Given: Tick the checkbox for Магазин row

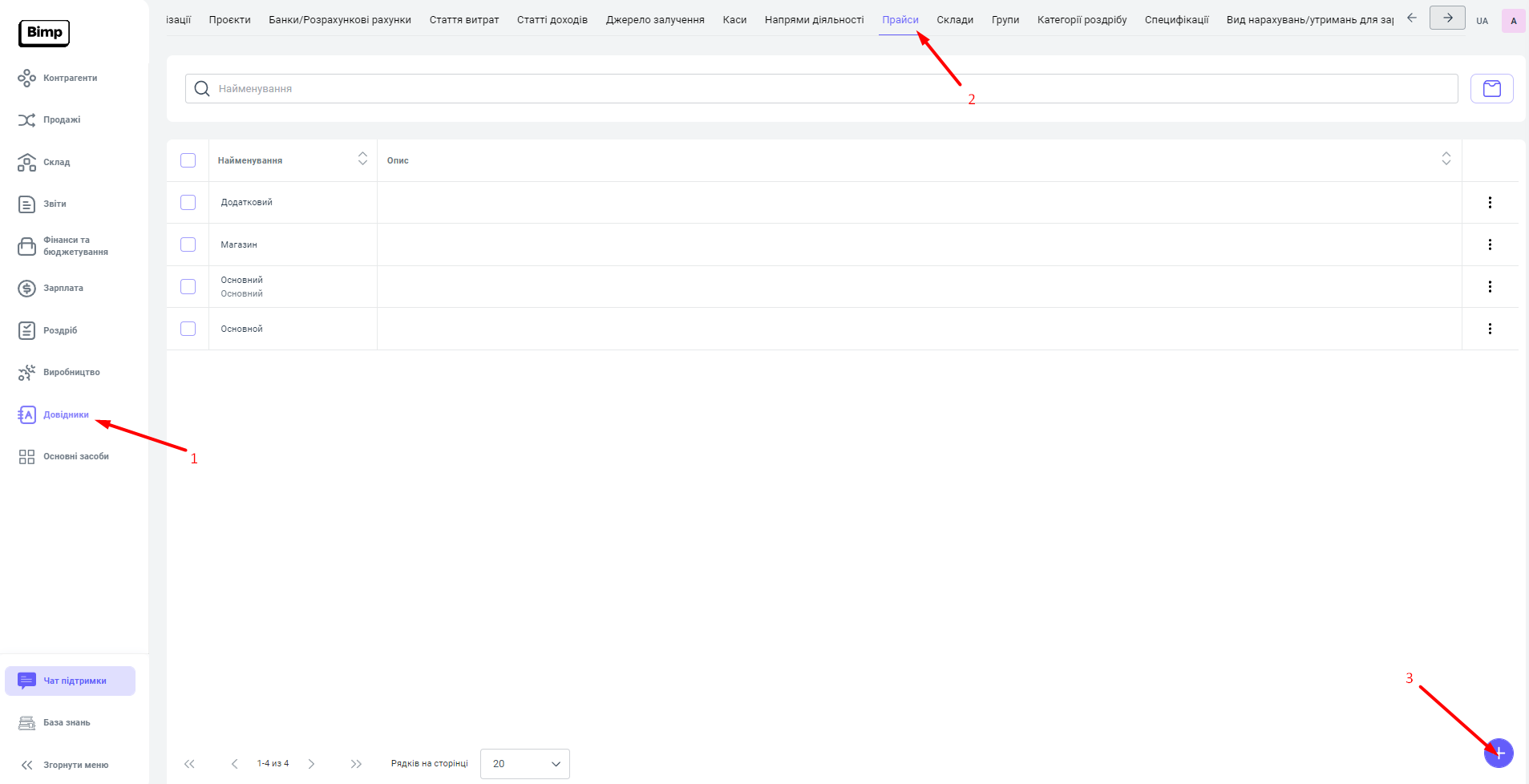Looking at the screenshot, I should click(x=188, y=244).
